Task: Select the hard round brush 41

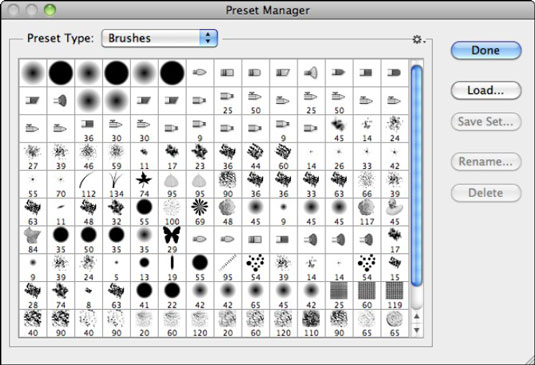Action: tap(144, 295)
